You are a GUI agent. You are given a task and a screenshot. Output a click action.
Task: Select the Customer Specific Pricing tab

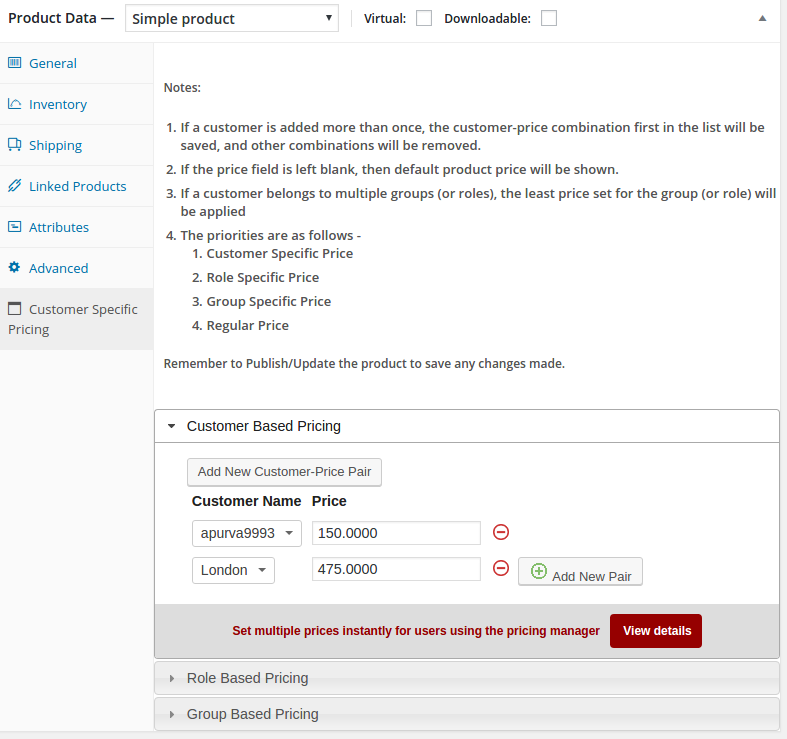click(76, 319)
